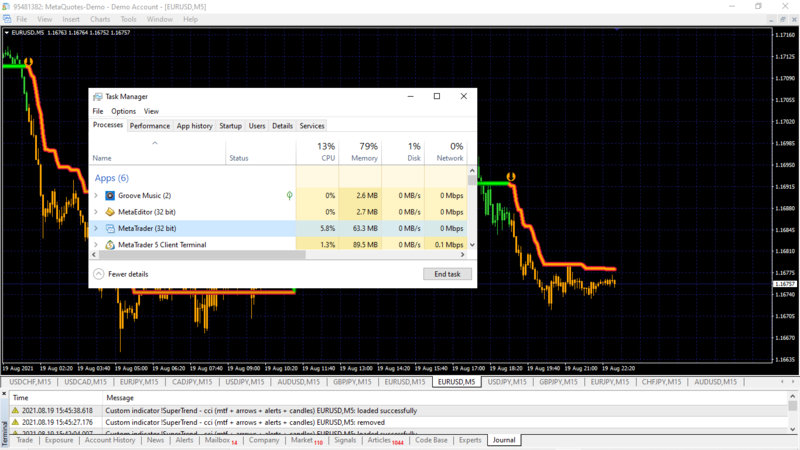Click the MetaTrader (32 bit) process icon
800x450 pixels.
[110, 228]
